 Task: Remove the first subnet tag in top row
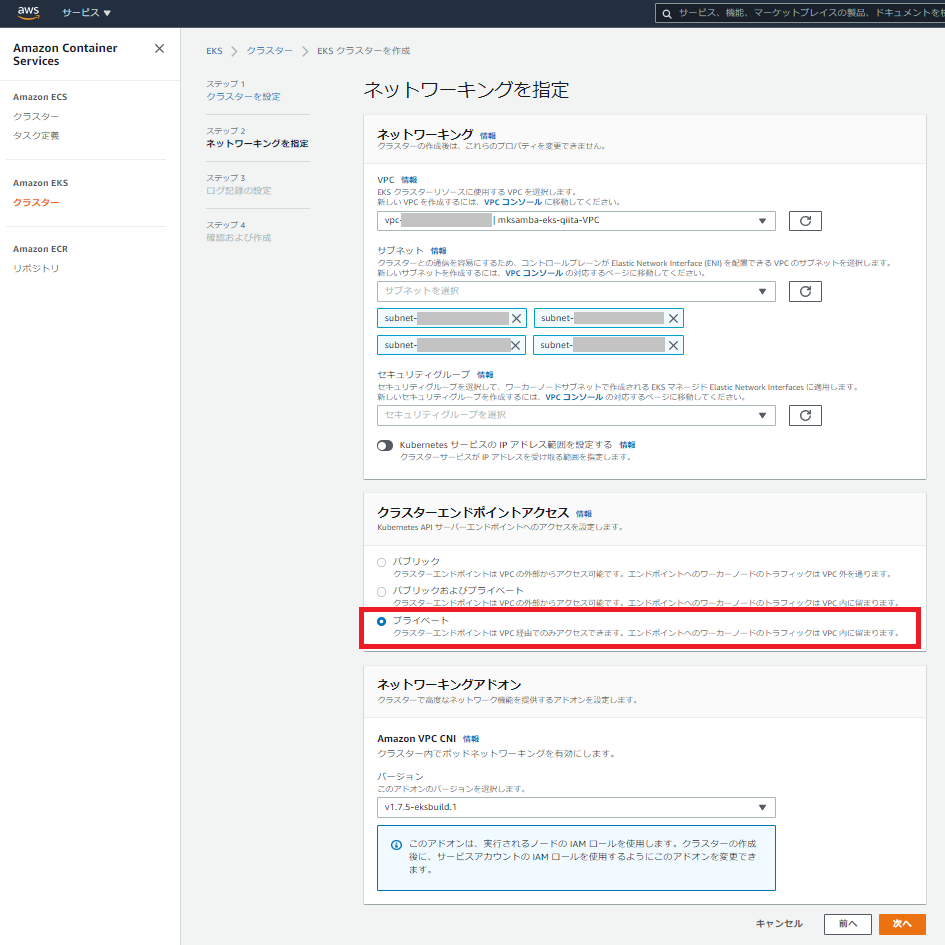pyautogui.click(x=516, y=318)
